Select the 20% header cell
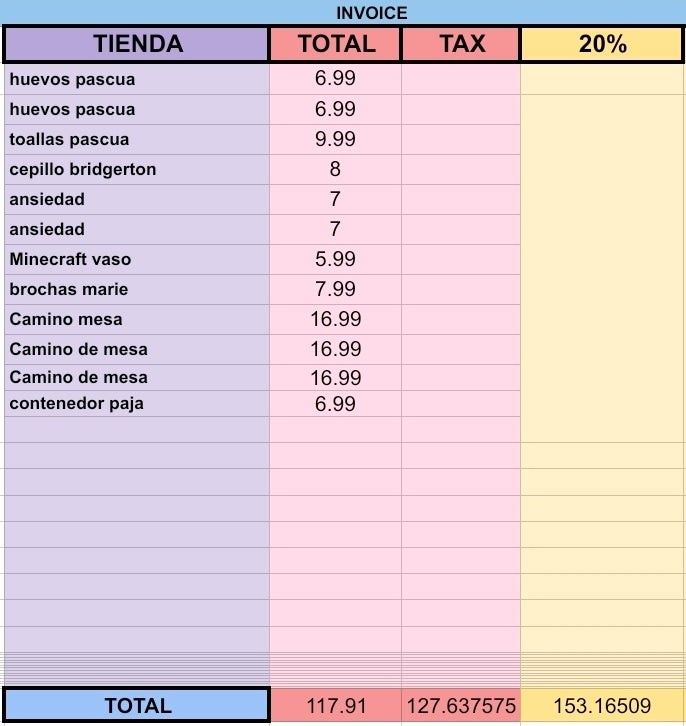This screenshot has width=686, height=726. [x=602, y=44]
